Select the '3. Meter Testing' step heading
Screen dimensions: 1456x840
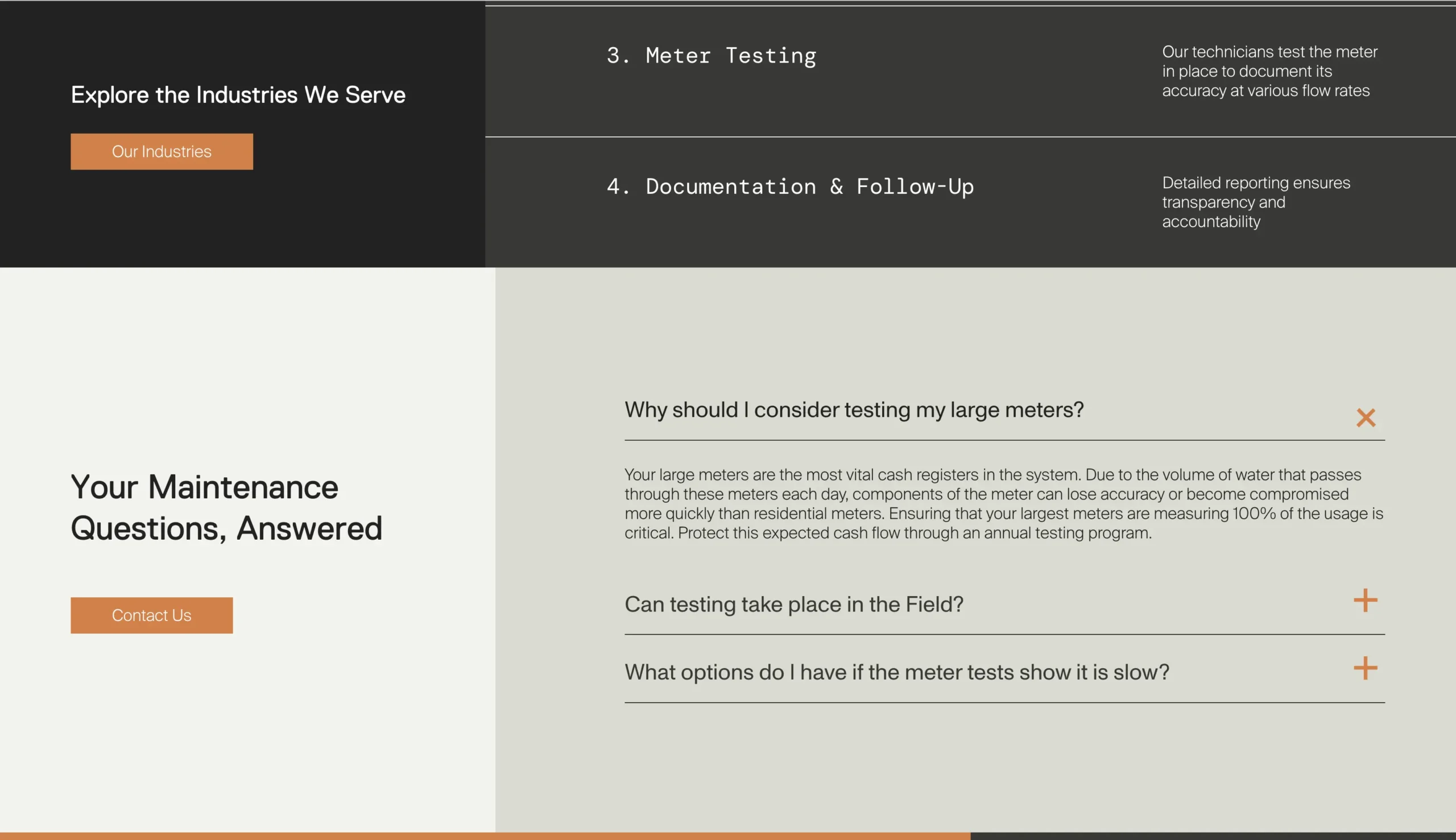point(712,56)
